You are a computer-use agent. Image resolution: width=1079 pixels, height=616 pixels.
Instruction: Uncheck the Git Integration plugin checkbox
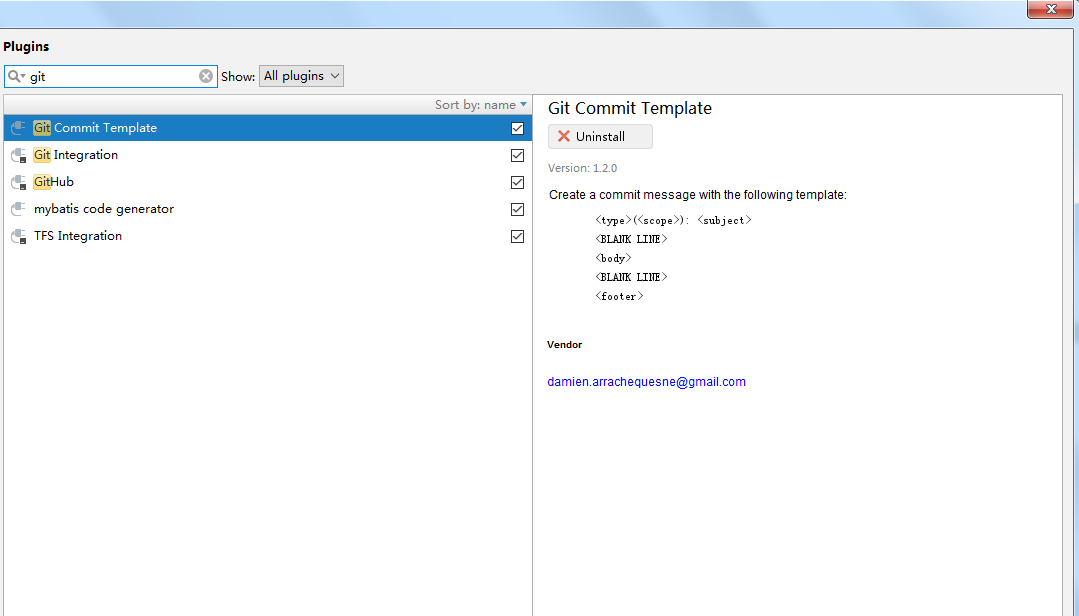tap(517, 155)
